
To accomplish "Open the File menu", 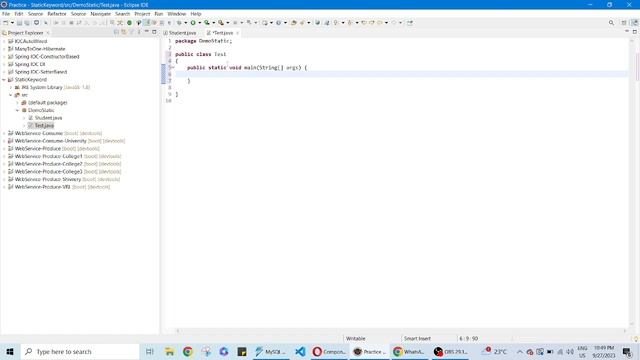I will [6, 14].
